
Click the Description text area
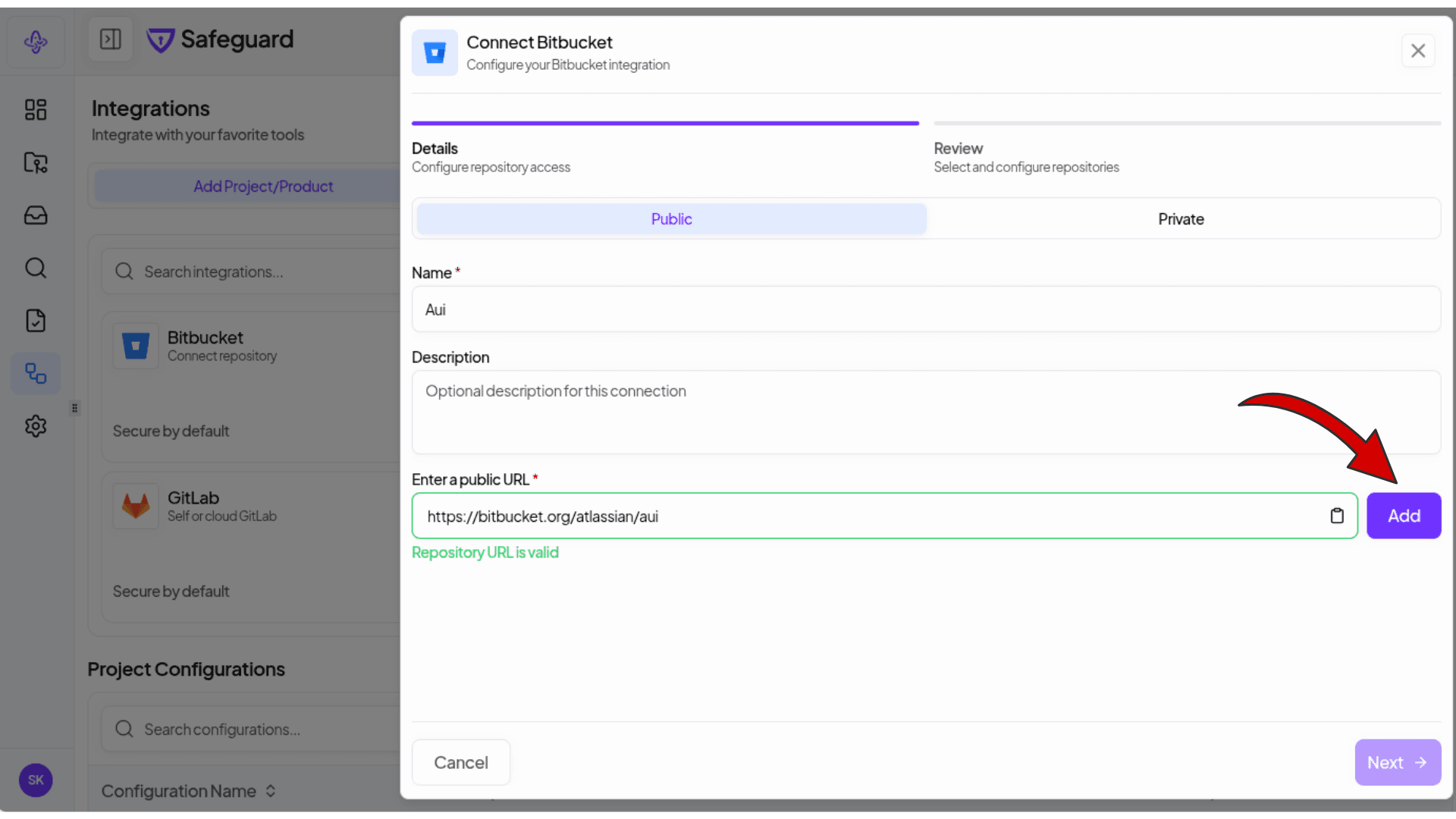click(925, 412)
